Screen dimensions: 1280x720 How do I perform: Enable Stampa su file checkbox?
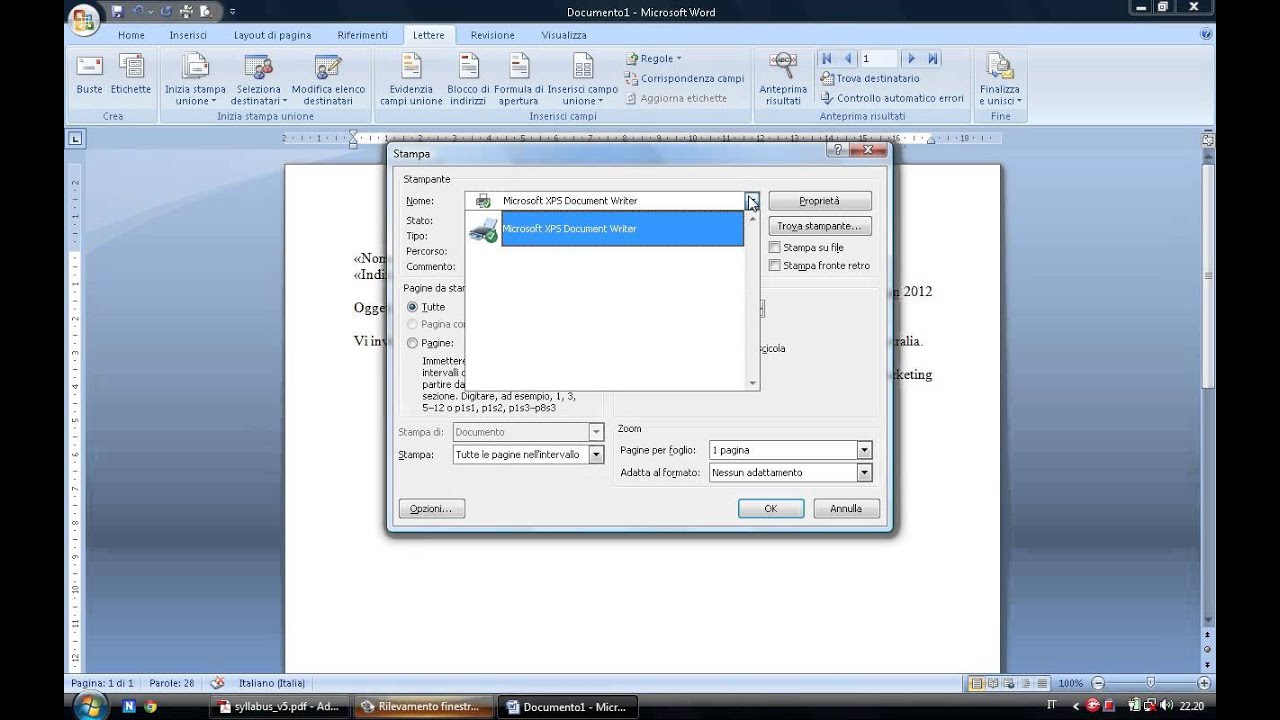[x=775, y=247]
